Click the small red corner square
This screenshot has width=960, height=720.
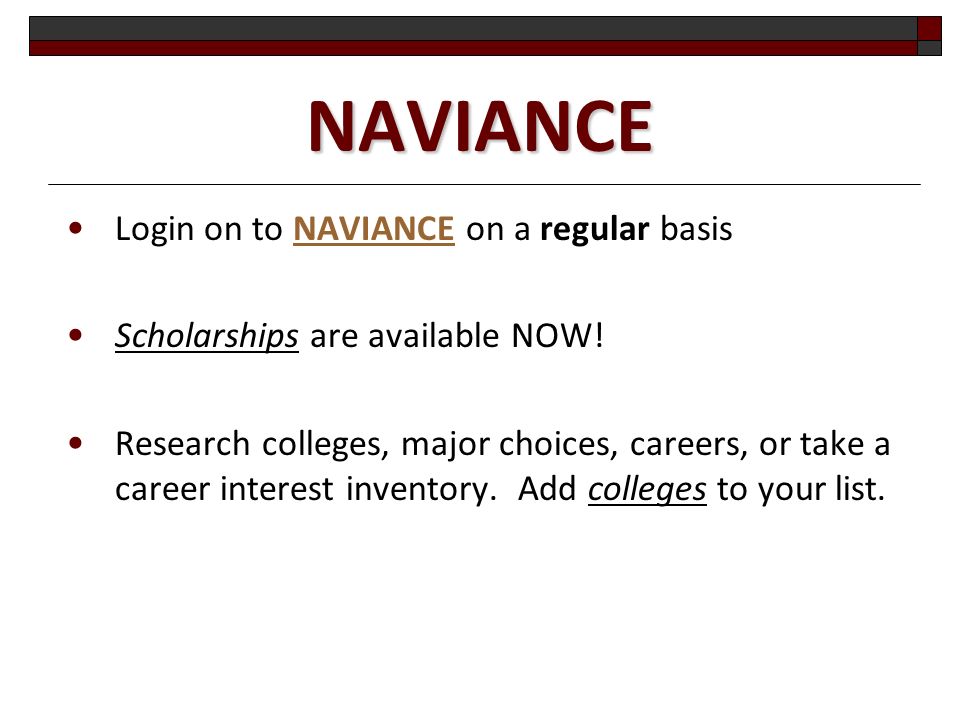[x=929, y=28]
